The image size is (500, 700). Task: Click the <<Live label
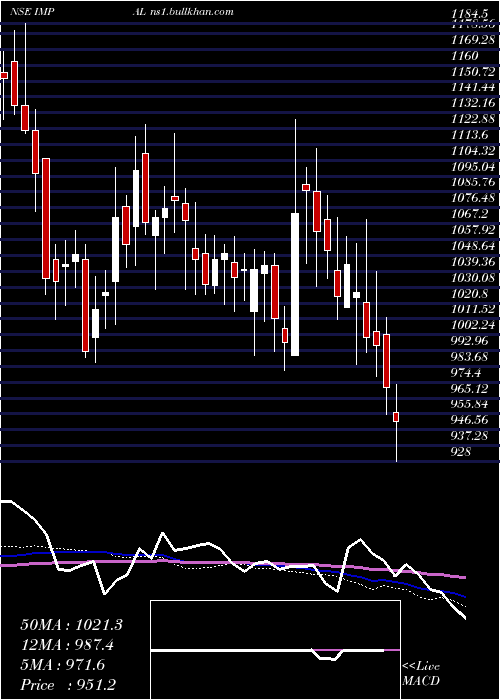click(421, 667)
